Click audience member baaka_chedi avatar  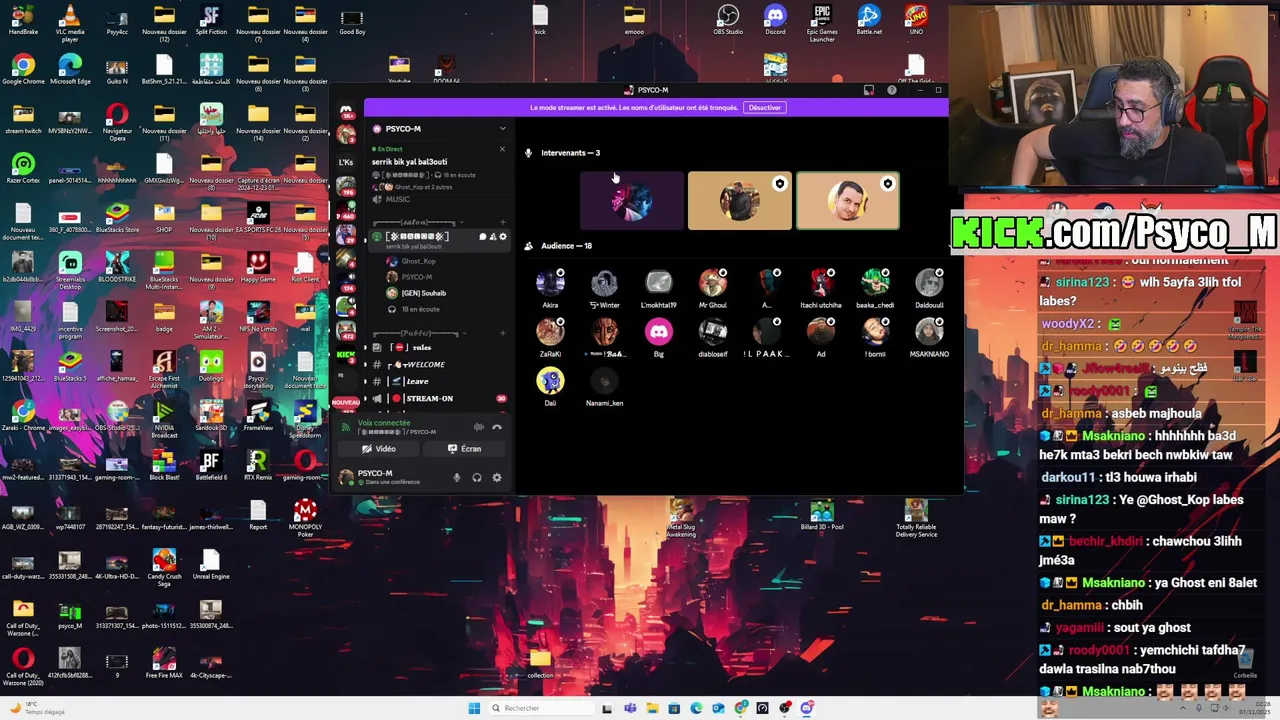click(875, 284)
